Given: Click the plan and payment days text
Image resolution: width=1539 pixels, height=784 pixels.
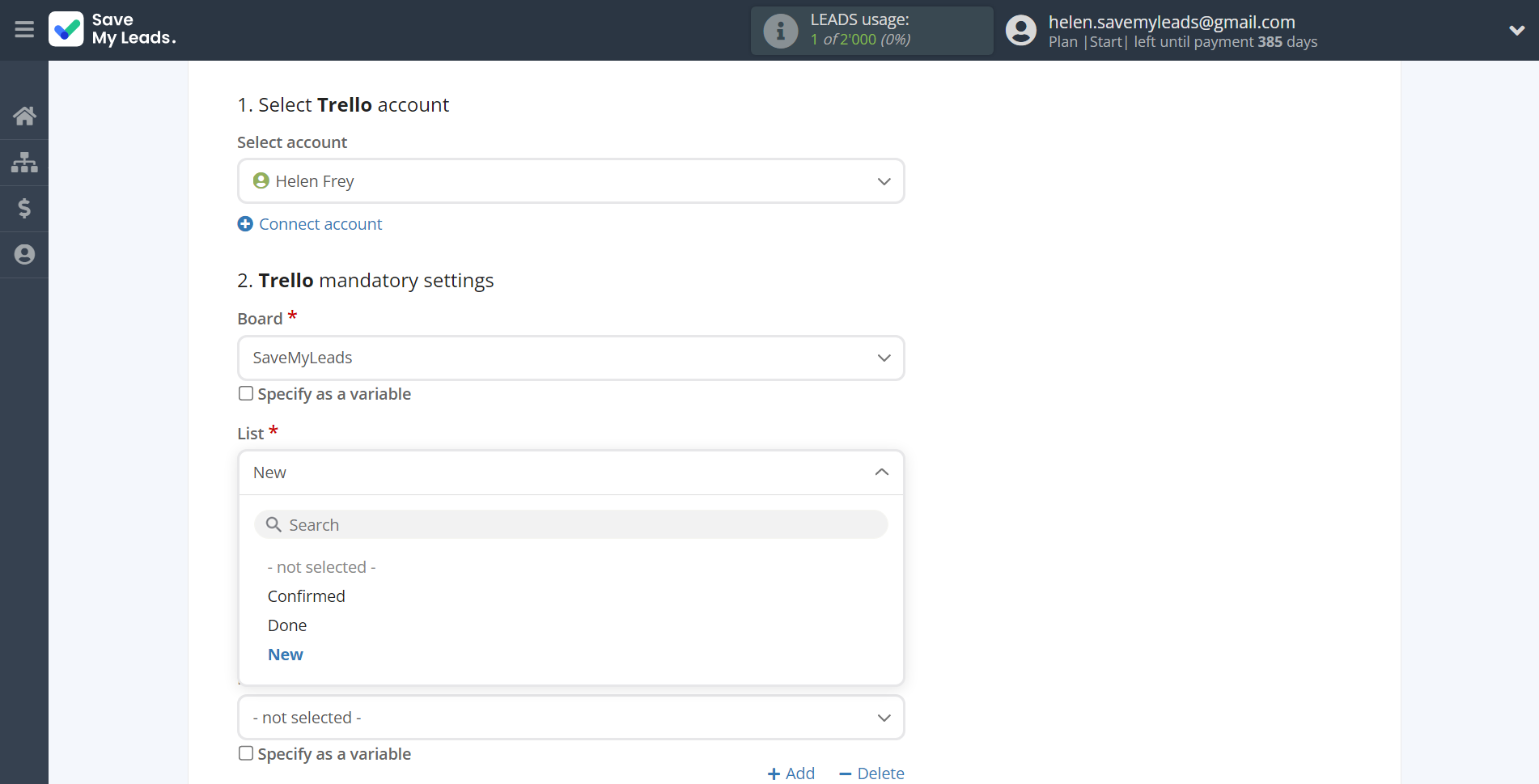Looking at the screenshot, I should pos(1183,42).
